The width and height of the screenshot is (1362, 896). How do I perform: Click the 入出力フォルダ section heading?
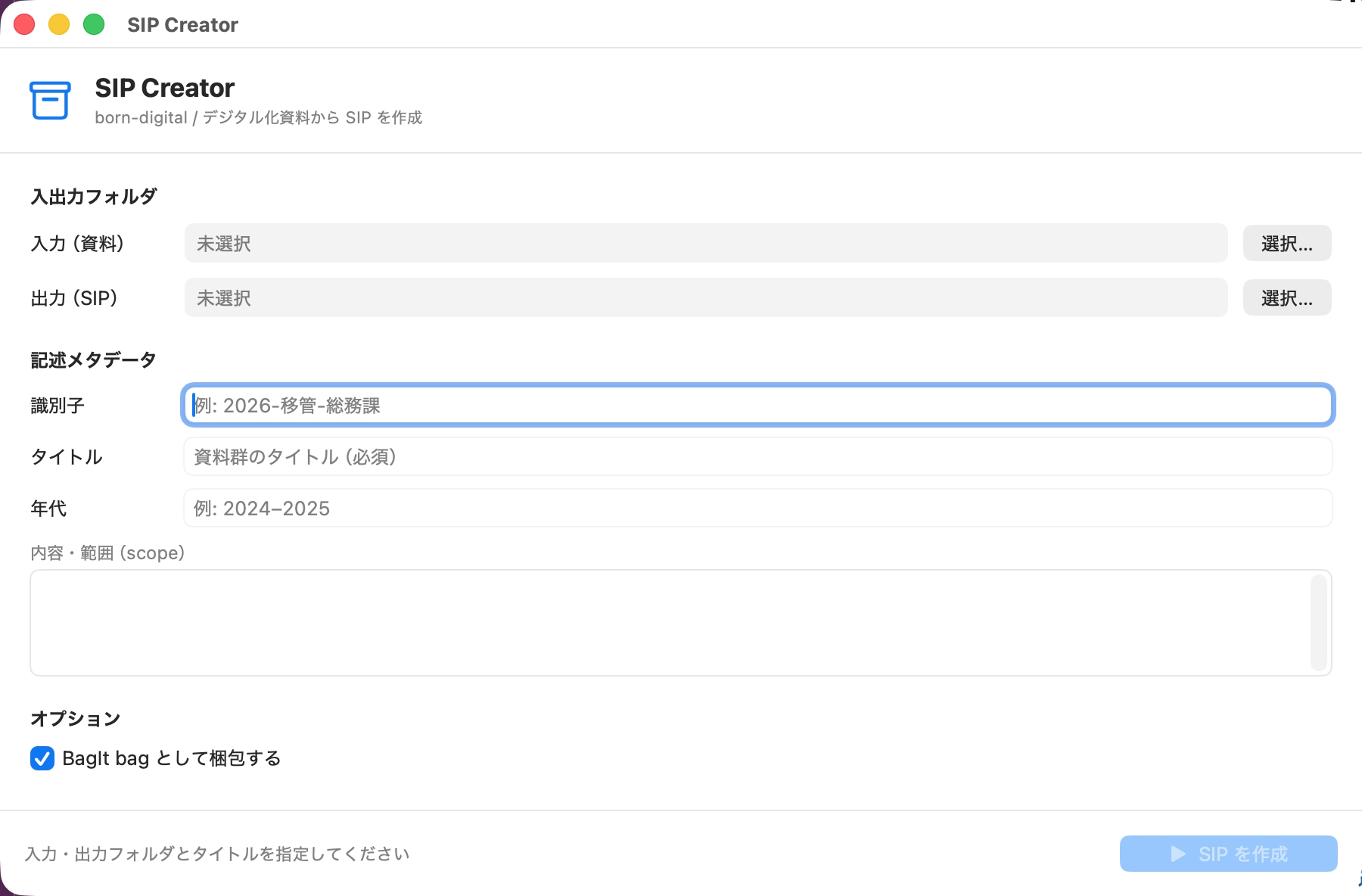pyautogui.click(x=94, y=197)
